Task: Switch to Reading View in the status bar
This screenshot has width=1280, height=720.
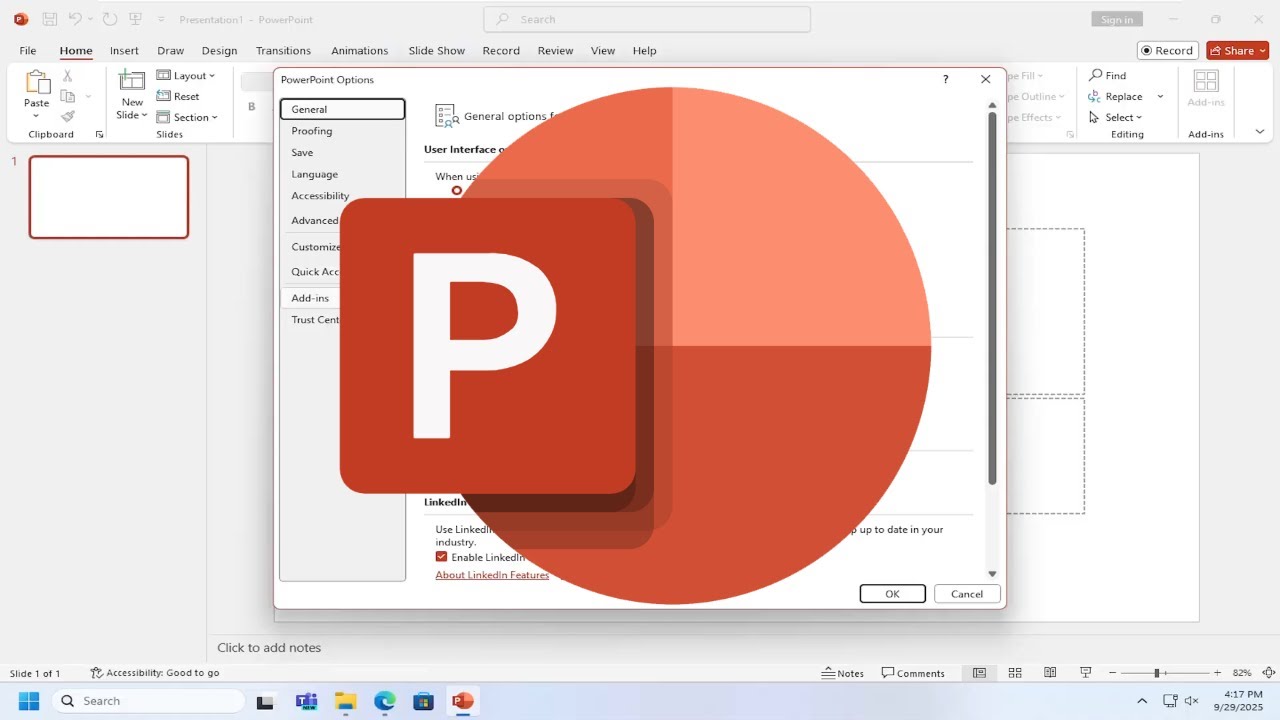Action: click(x=1050, y=673)
